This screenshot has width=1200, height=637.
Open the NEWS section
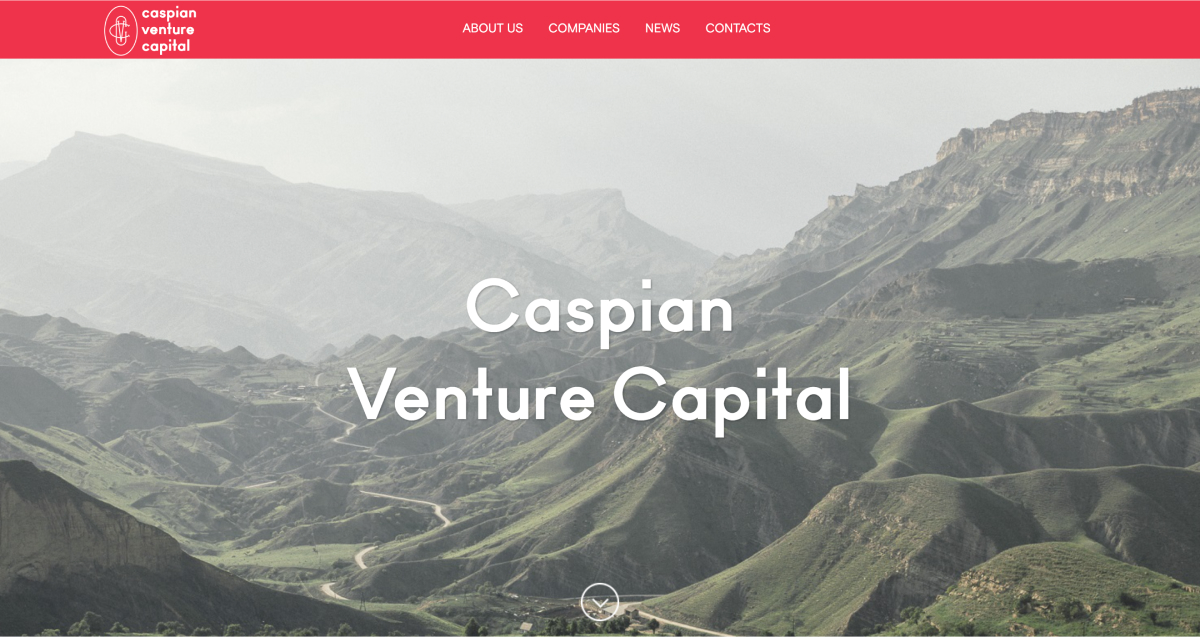pos(662,28)
